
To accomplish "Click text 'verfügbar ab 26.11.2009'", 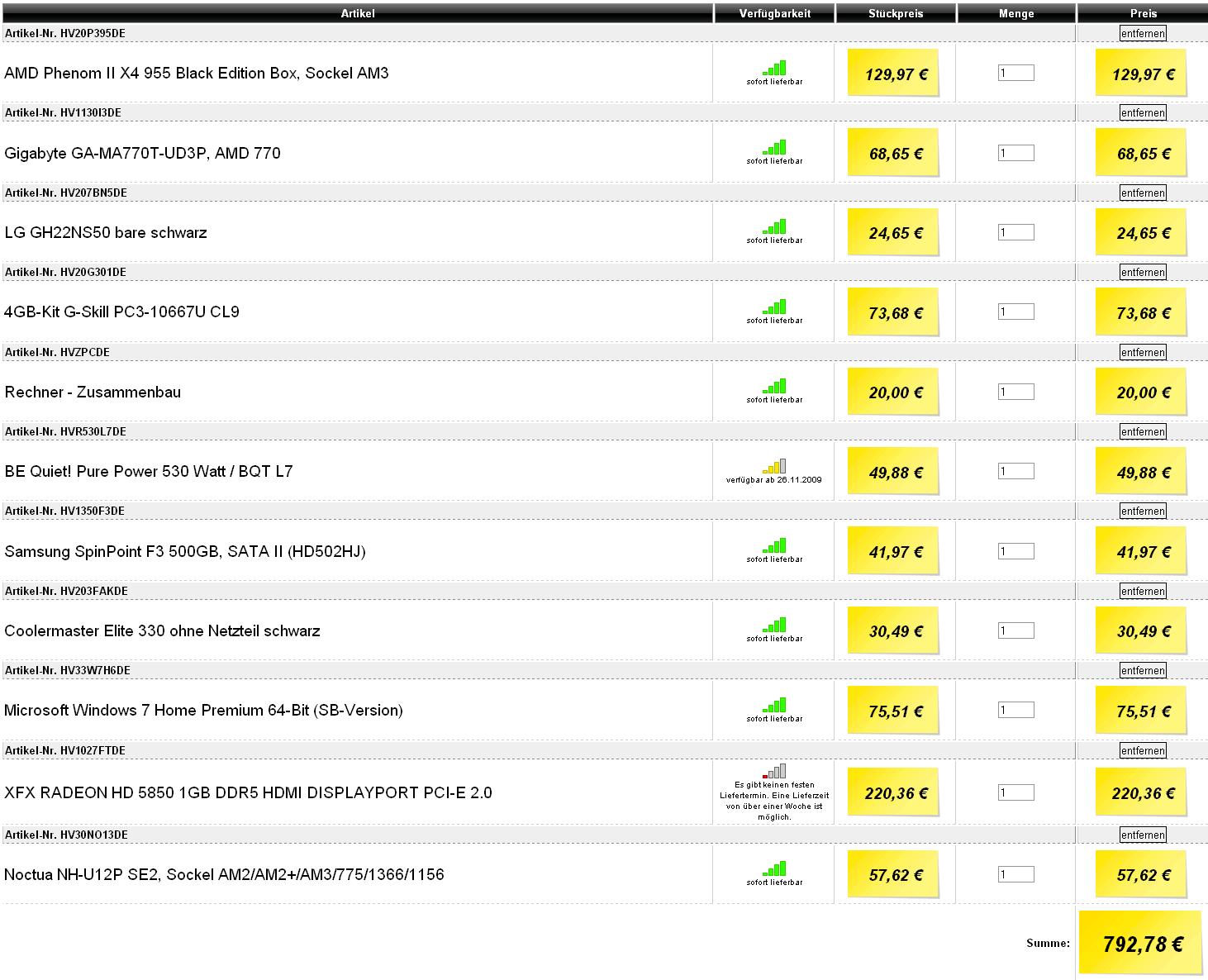I will click(x=774, y=479).
